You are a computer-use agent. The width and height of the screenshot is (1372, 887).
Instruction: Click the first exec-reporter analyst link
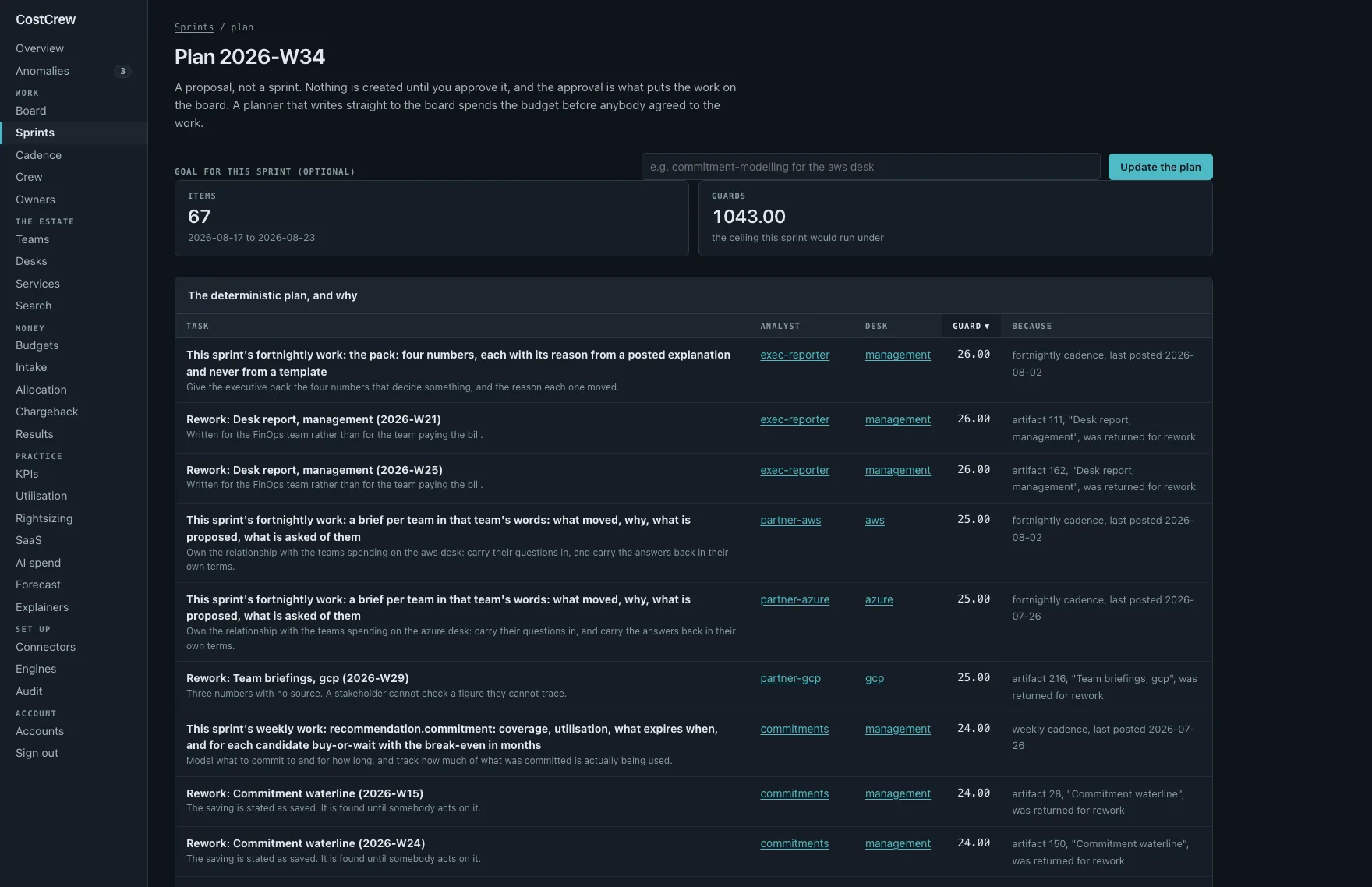coord(794,355)
